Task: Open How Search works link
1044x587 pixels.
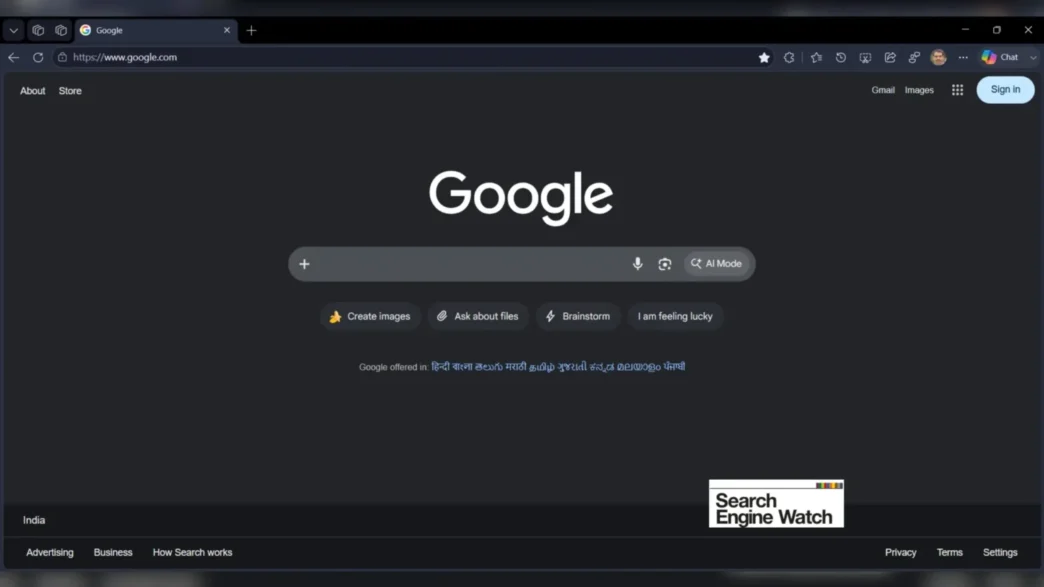Action: 192,552
